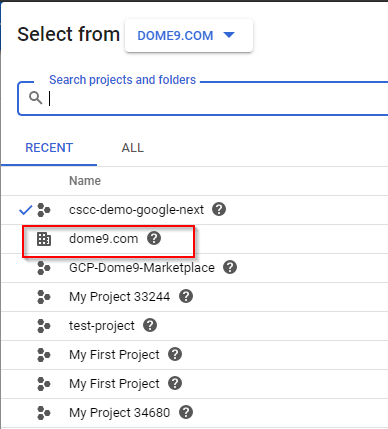Click the magnifier search icon

(x=35, y=98)
